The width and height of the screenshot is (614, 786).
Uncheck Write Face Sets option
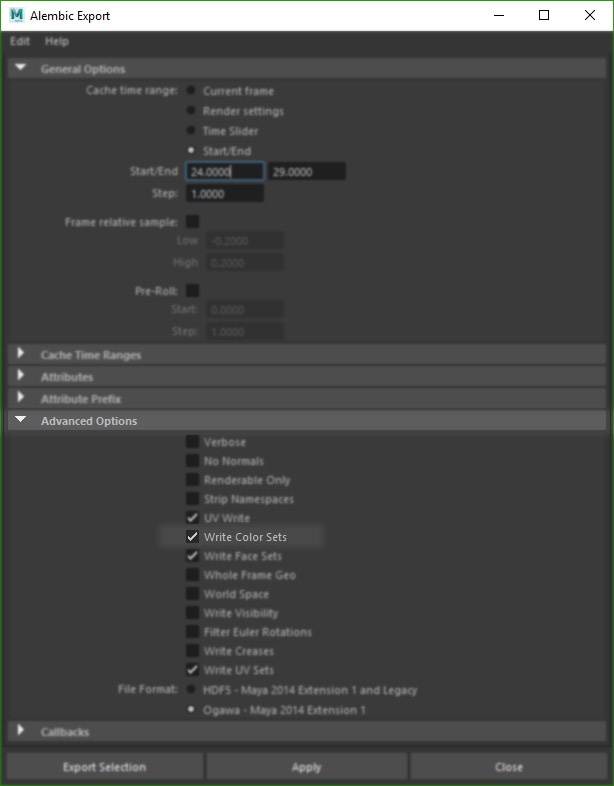[x=192, y=556]
